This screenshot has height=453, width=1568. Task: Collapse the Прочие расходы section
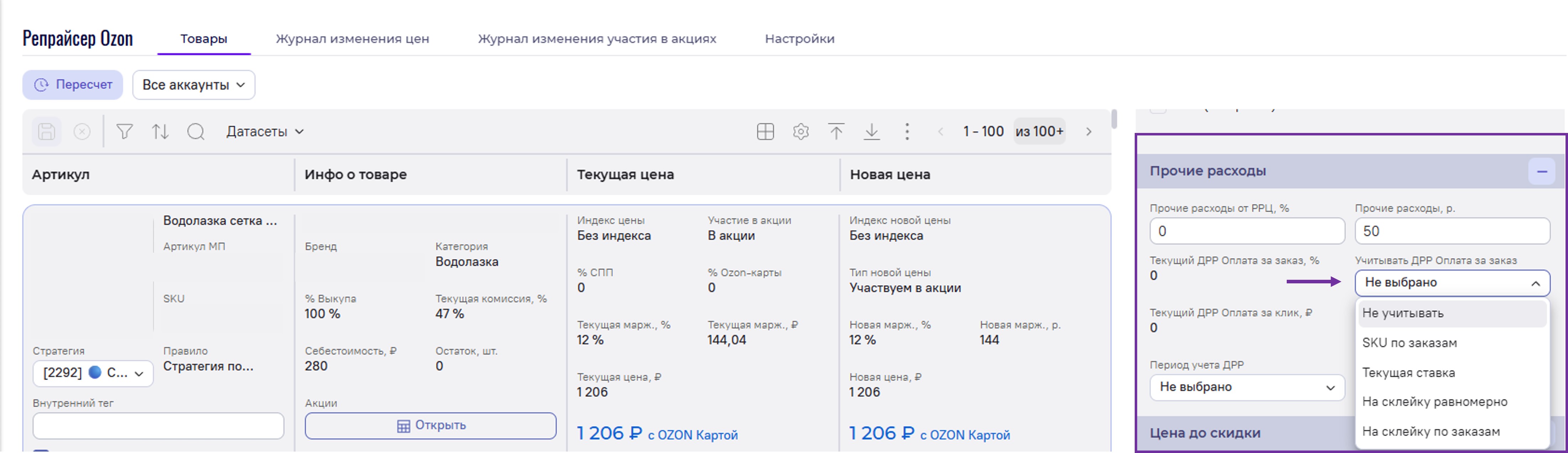(1541, 172)
